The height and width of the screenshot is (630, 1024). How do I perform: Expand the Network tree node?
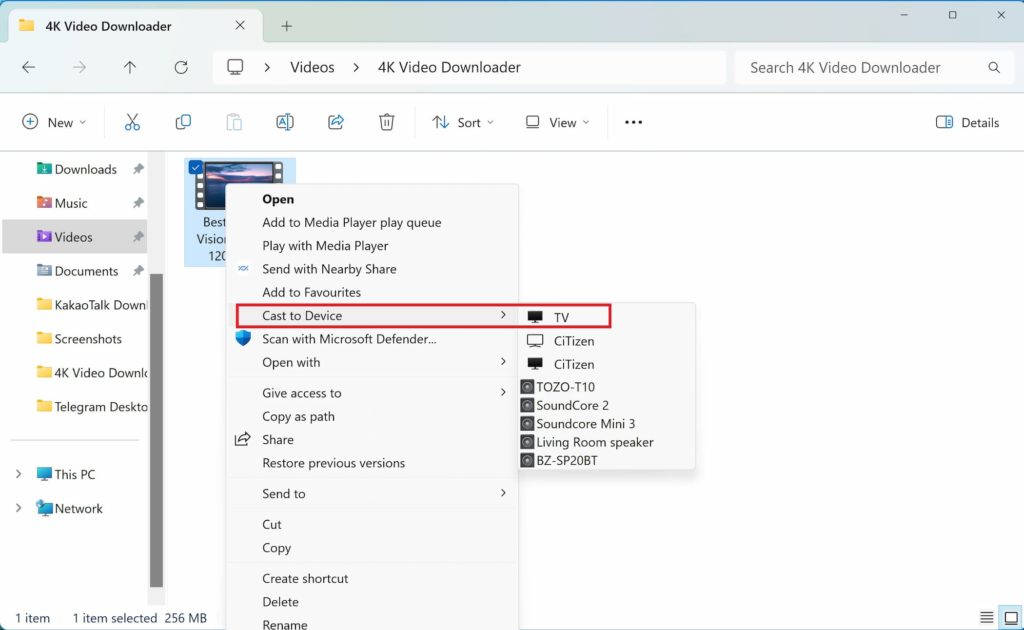tap(18, 508)
